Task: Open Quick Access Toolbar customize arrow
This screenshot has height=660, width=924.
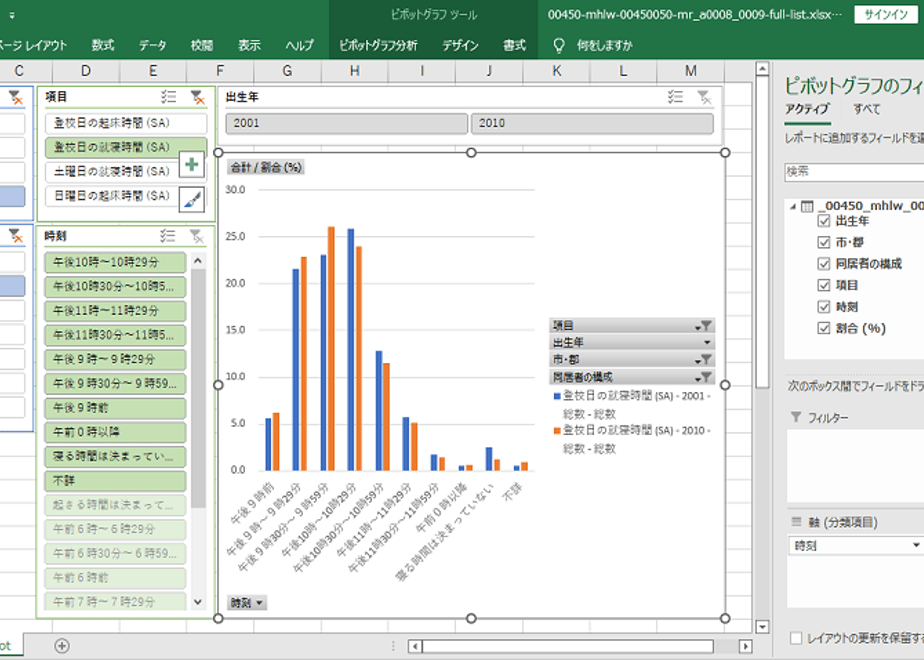Action: 12,15
